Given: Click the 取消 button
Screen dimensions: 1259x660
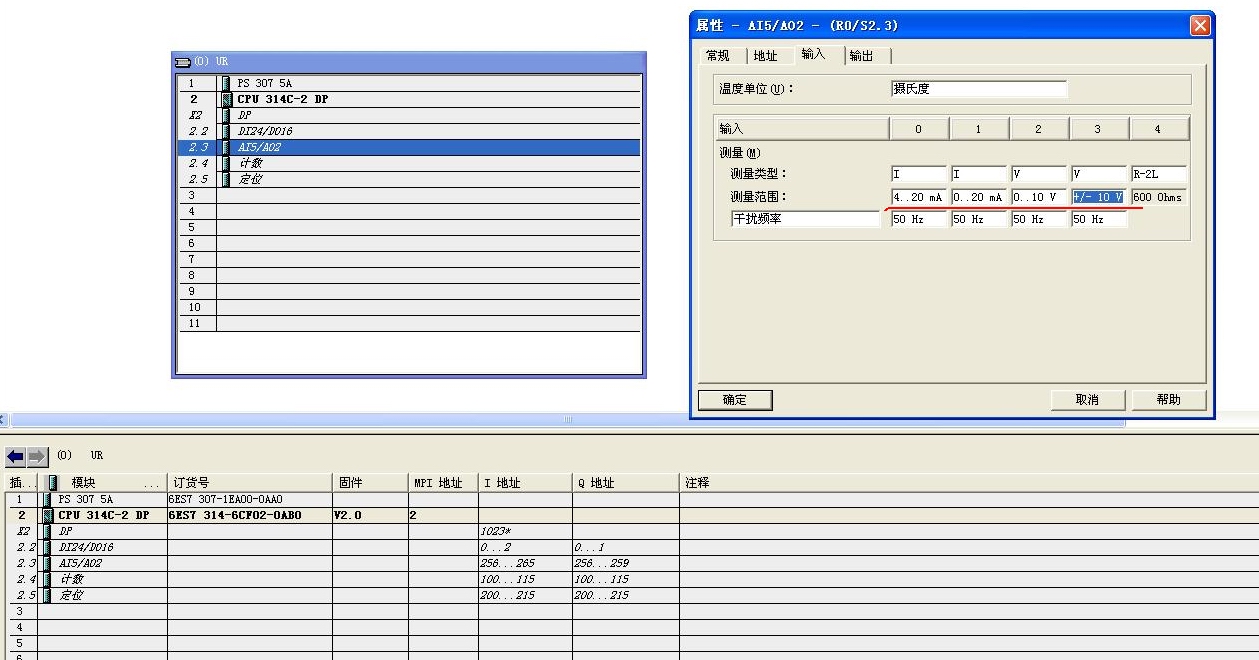Looking at the screenshot, I should tap(1087, 399).
